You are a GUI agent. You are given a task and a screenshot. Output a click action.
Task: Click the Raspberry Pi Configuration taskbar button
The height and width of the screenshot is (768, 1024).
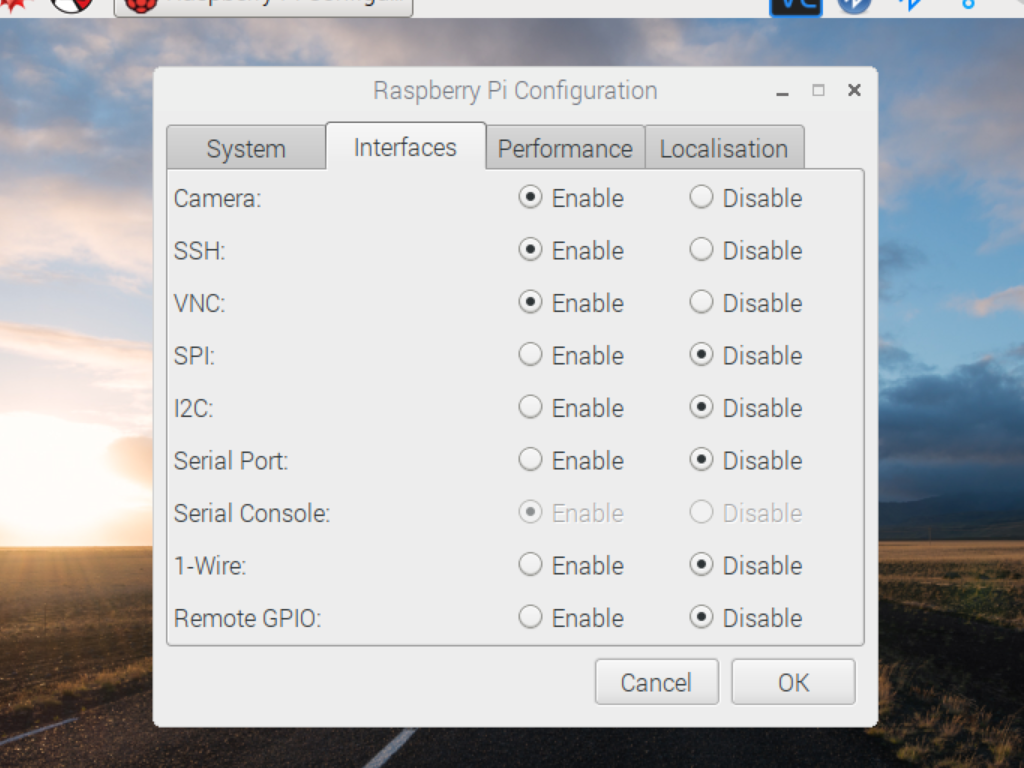(x=263, y=7)
